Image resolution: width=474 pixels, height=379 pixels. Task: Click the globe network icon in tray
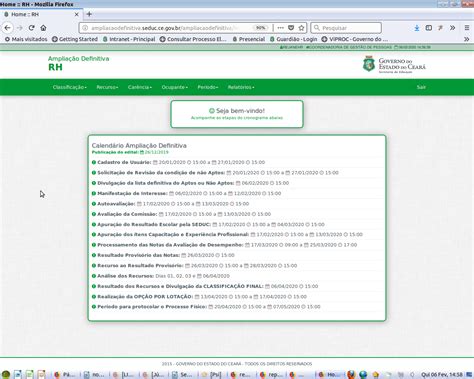tap(363, 375)
